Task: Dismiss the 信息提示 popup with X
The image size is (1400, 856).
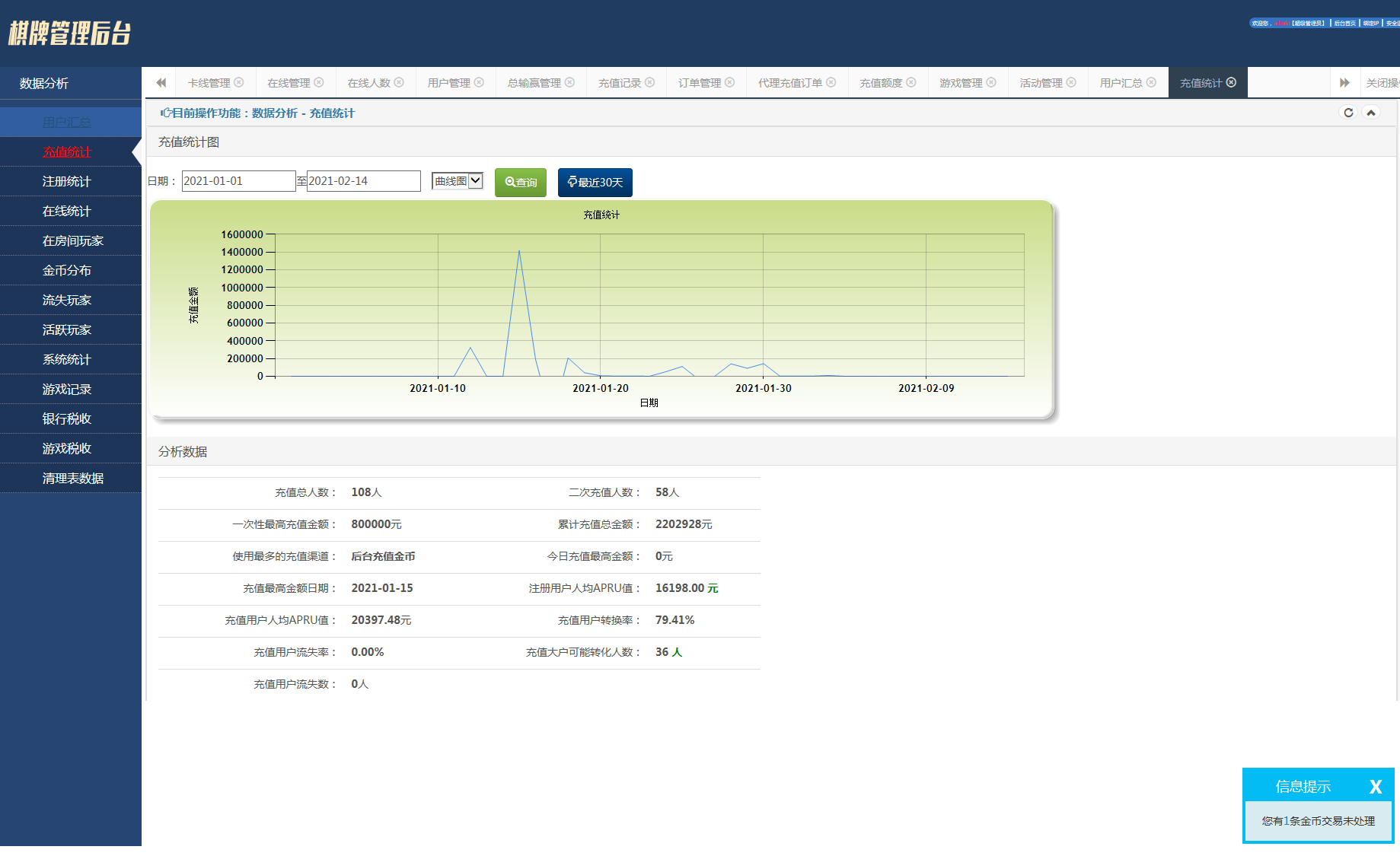Action: (x=1375, y=787)
